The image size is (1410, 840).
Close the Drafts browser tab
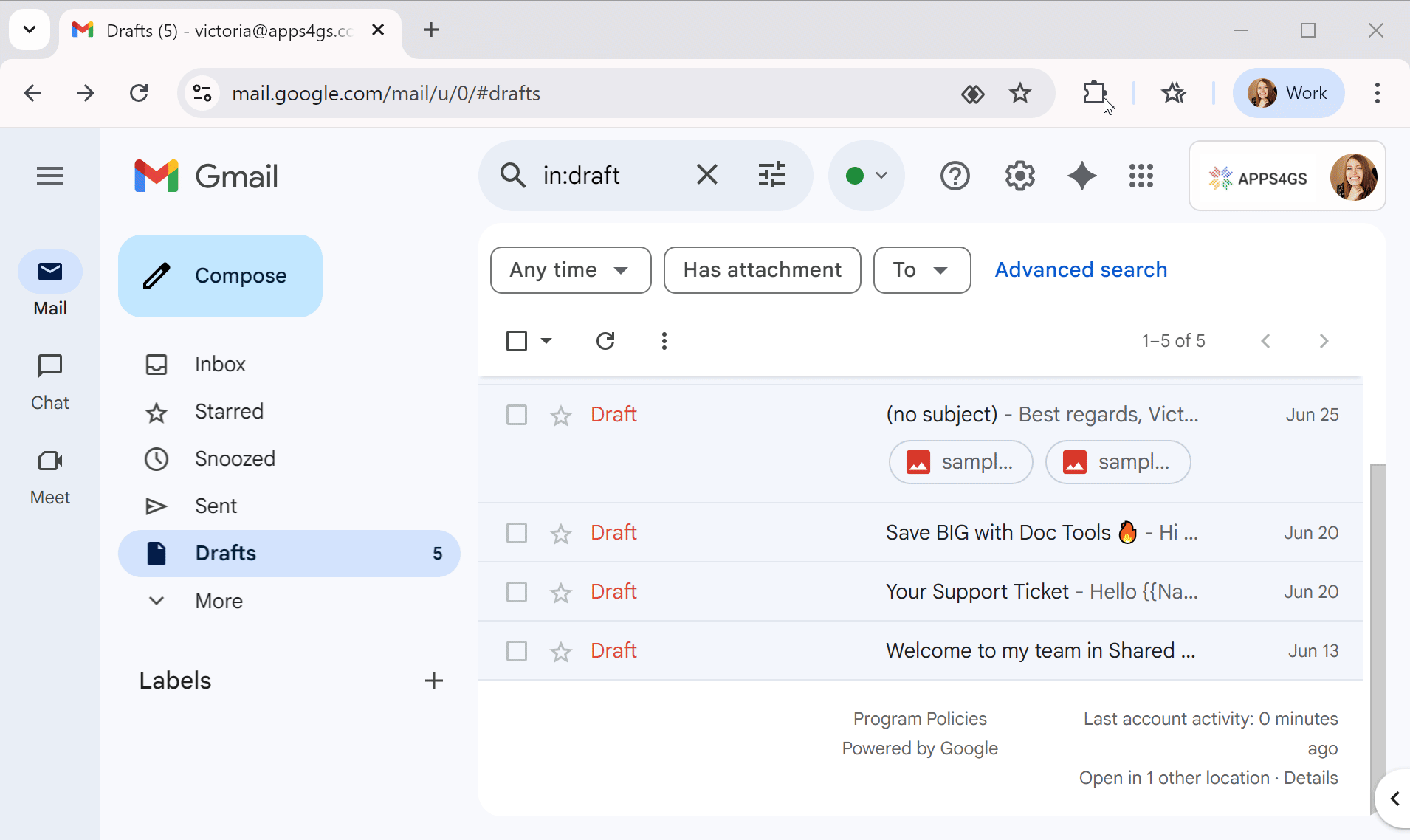tap(378, 30)
